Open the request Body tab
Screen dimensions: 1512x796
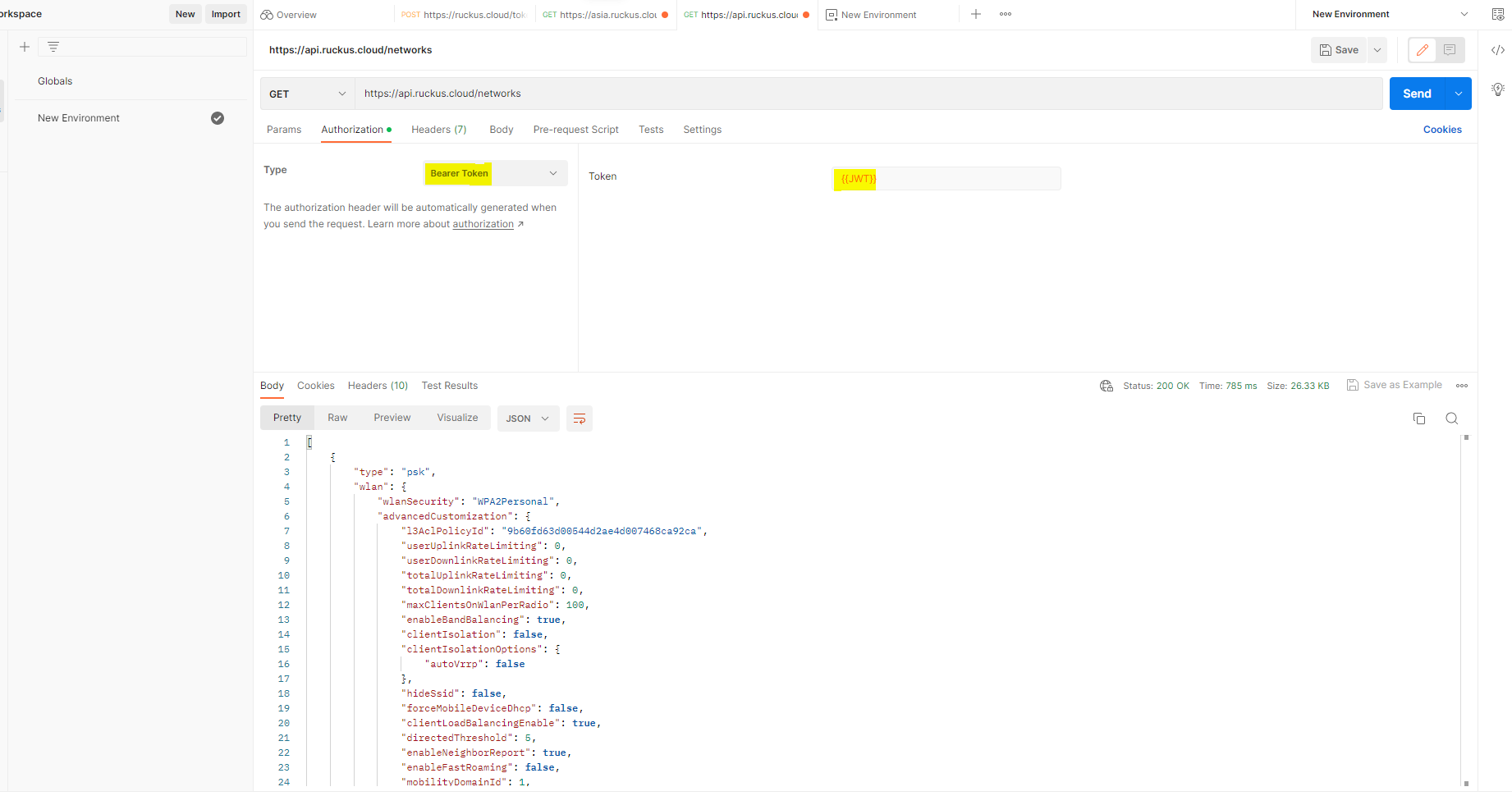click(x=502, y=130)
